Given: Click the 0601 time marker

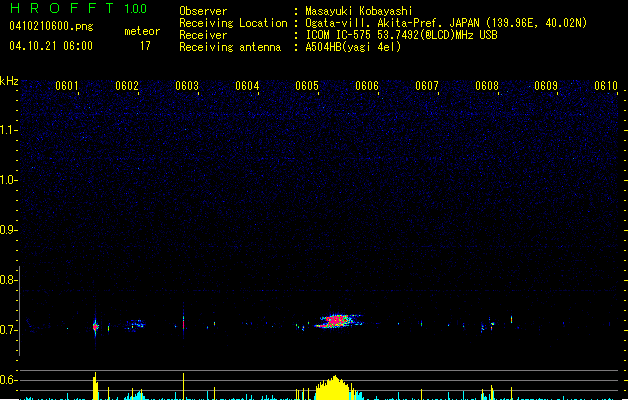Looking at the screenshot, I should (x=67, y=86).
